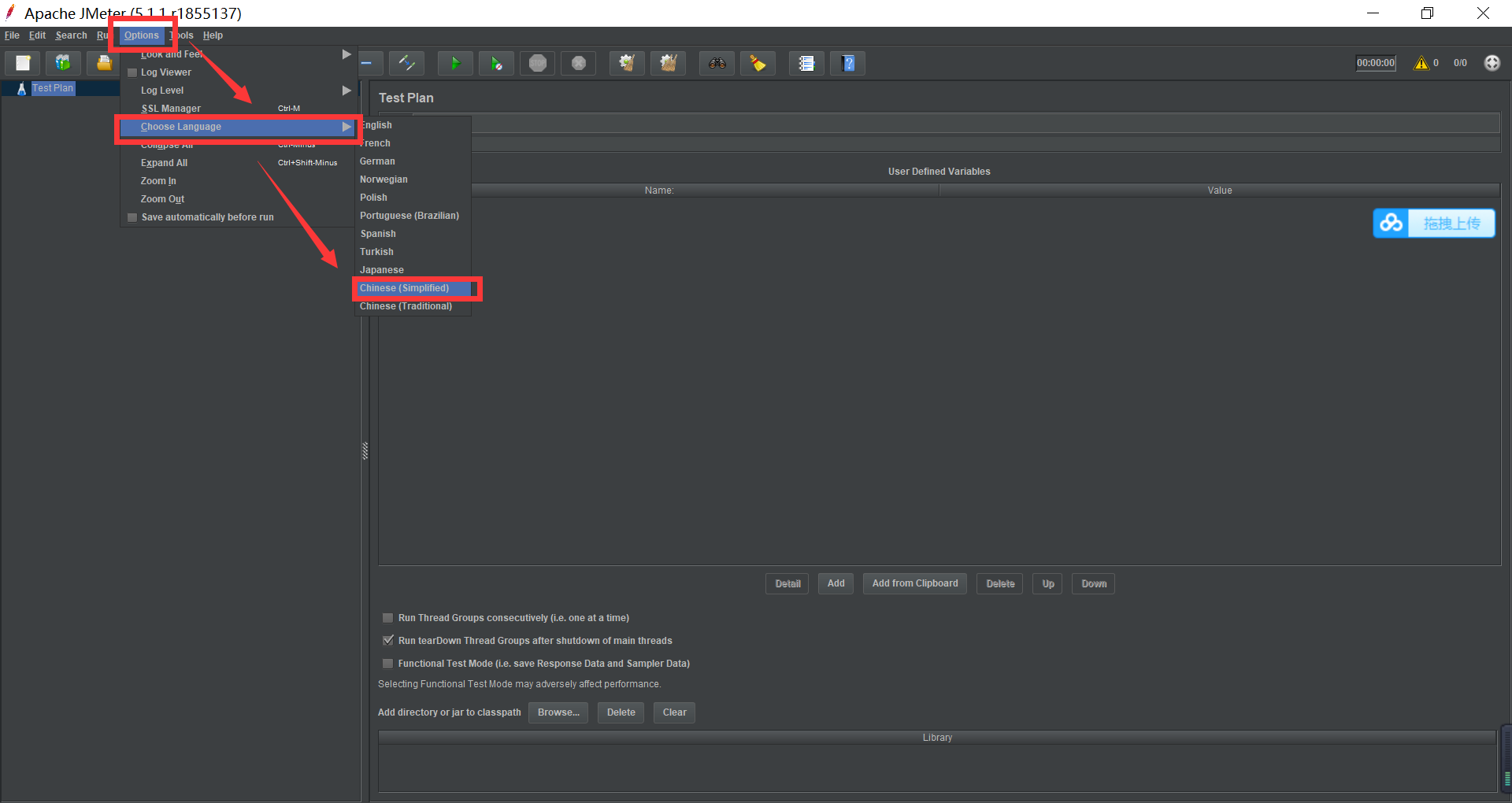Click Delete button next to Add from Clipboard
The image size is (1512, 803).
pyautogui.click(x=1000, y=583)
